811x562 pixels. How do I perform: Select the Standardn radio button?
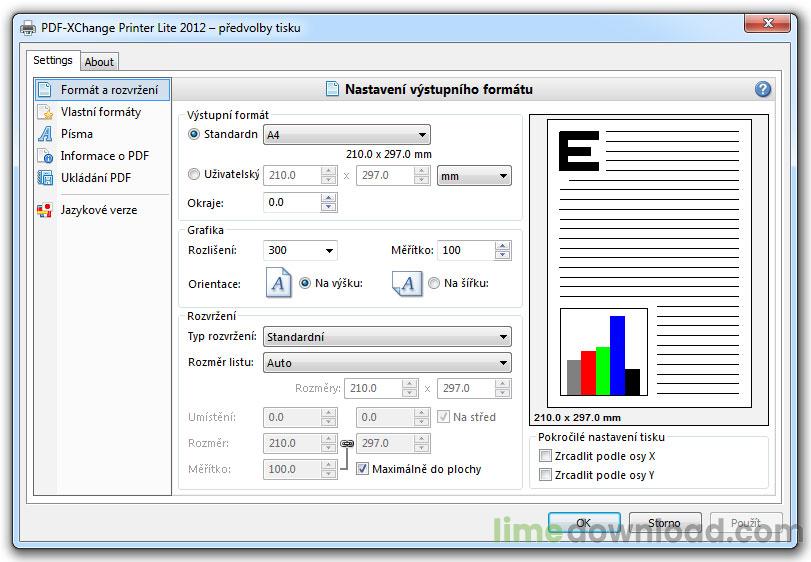pos(194,134)
